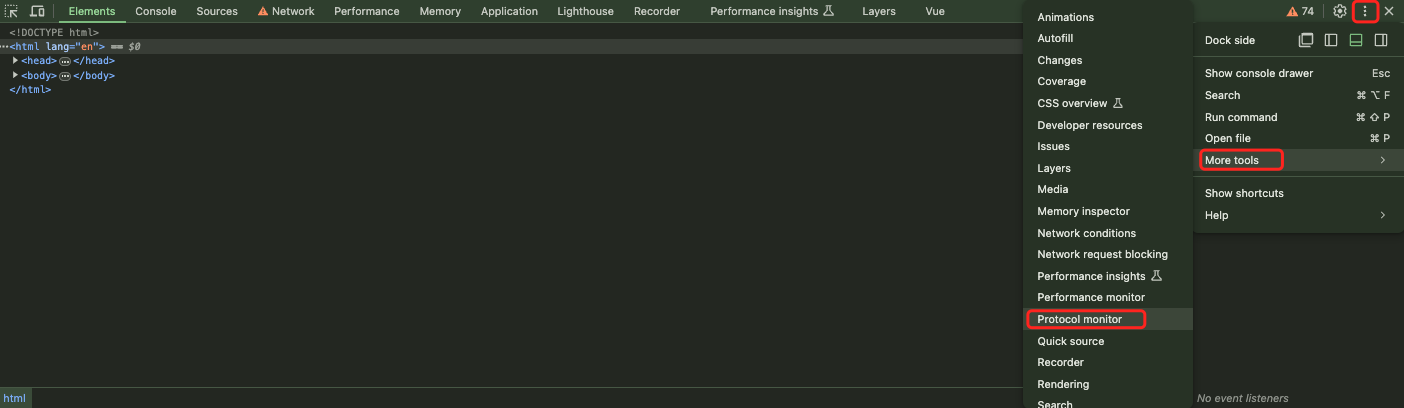Expand the body element node
Viewport: 1404px width, 408px height.
point(15,75)
